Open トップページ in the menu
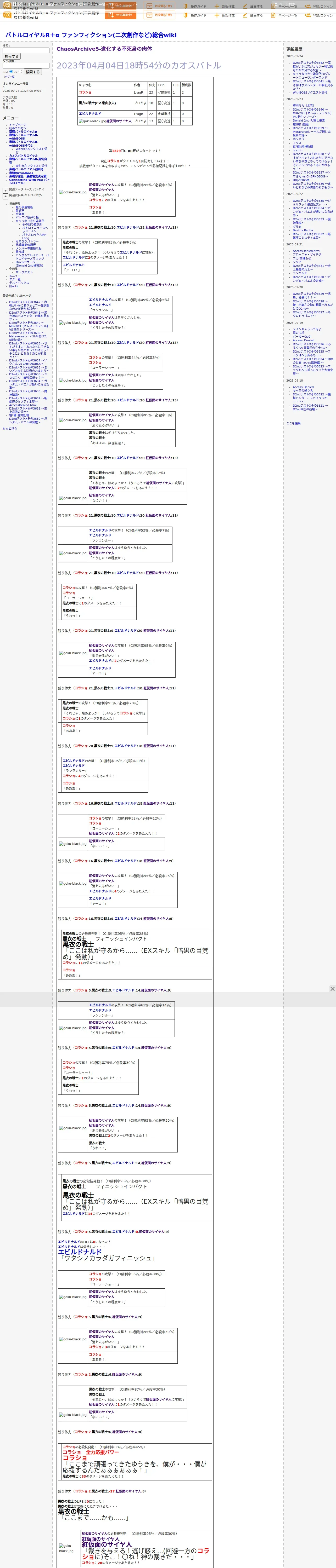Viewport: 336px width, 1568px height. click(18, 125)
